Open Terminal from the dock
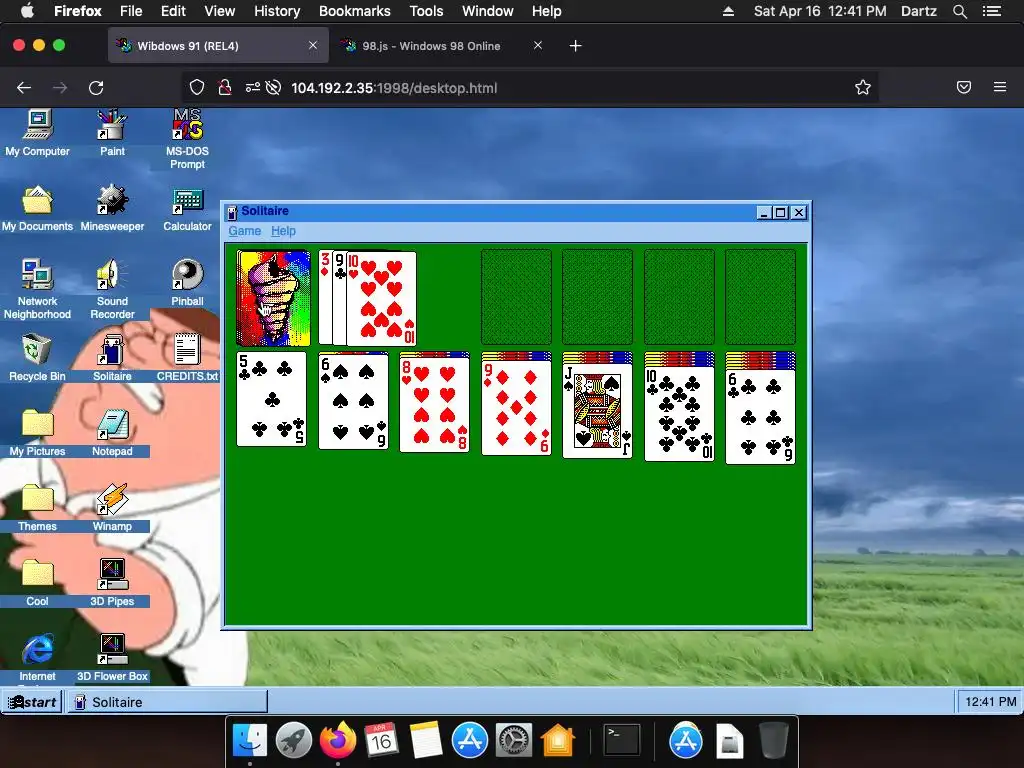The image size is (1024, 768). 621,741
